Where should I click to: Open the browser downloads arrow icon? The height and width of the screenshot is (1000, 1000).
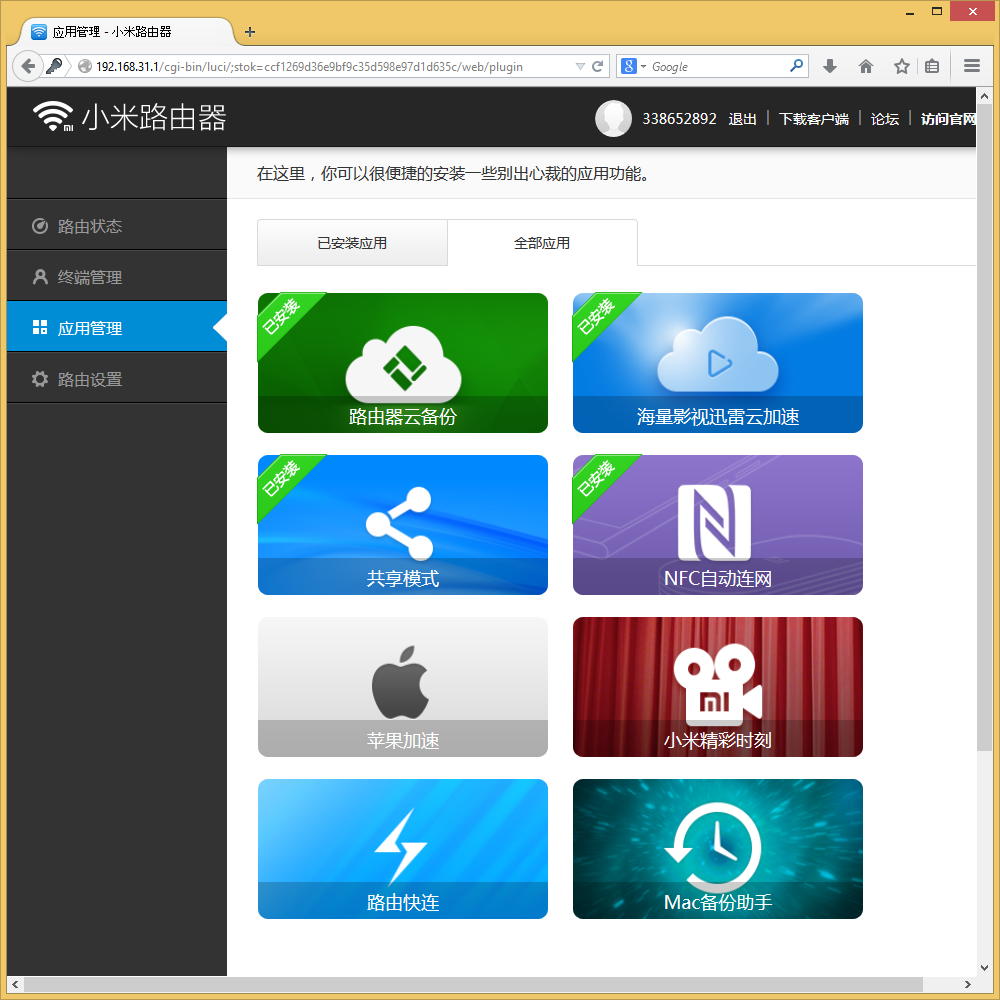click(x=829, y=66)
